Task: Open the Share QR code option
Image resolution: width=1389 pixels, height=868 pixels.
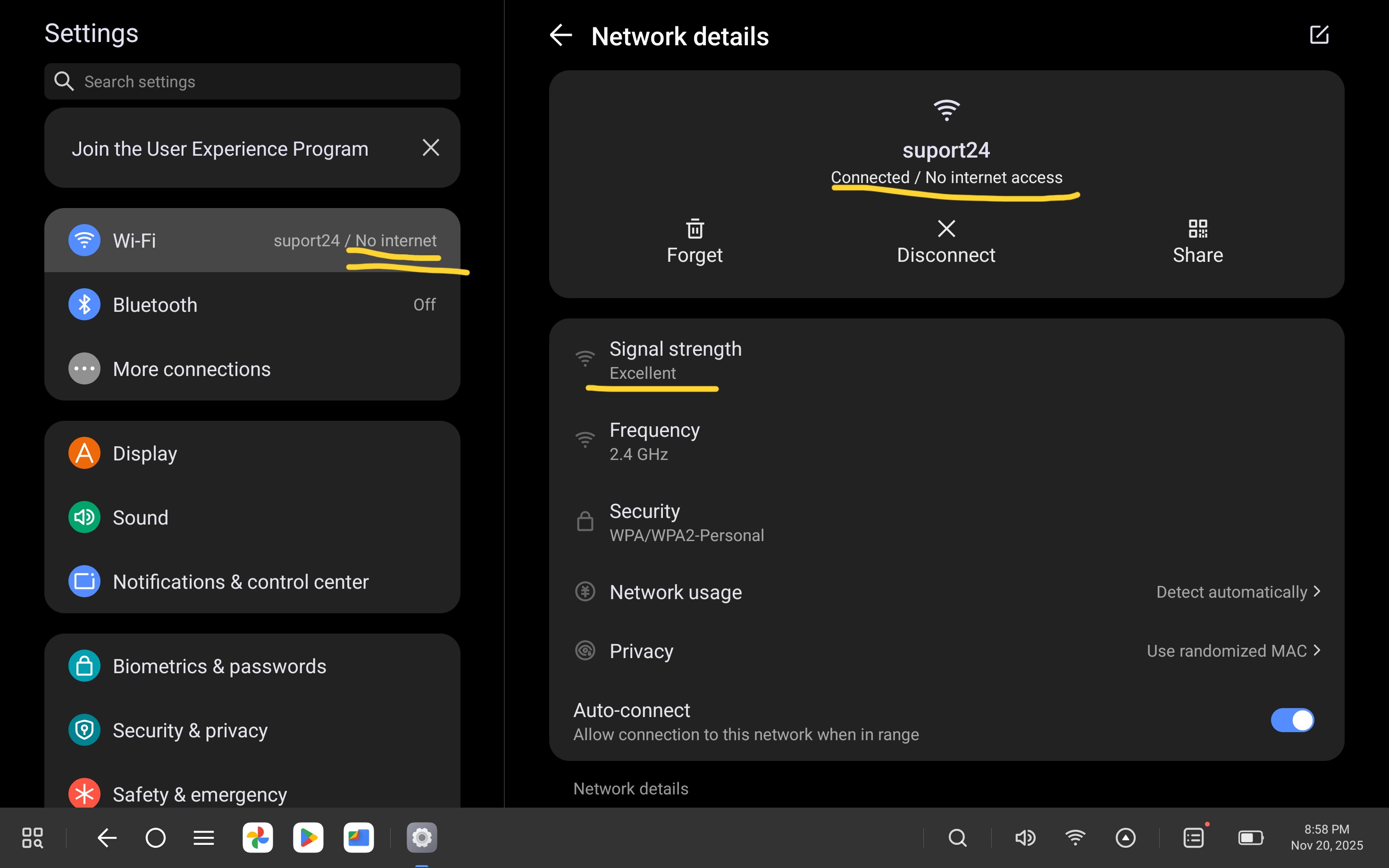Action: tap(1198, 242)
